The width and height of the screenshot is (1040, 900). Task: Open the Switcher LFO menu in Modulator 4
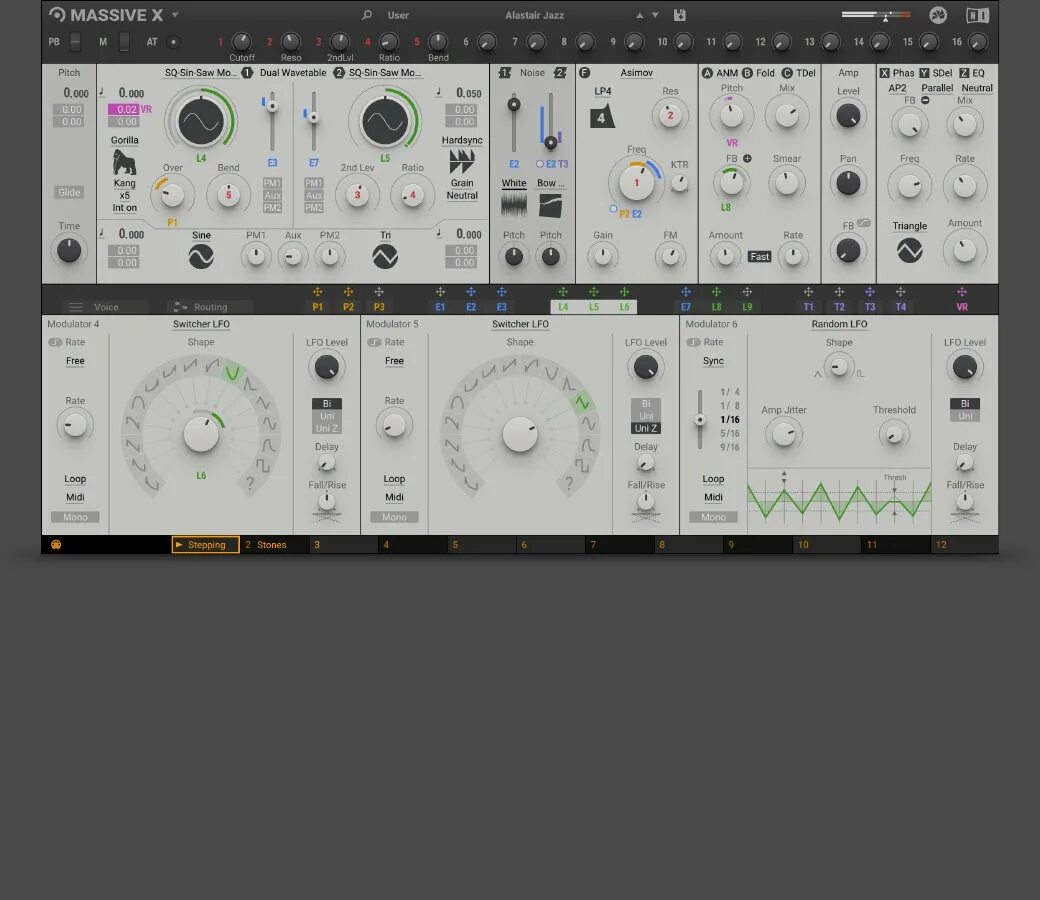click(x=201, y=324)
